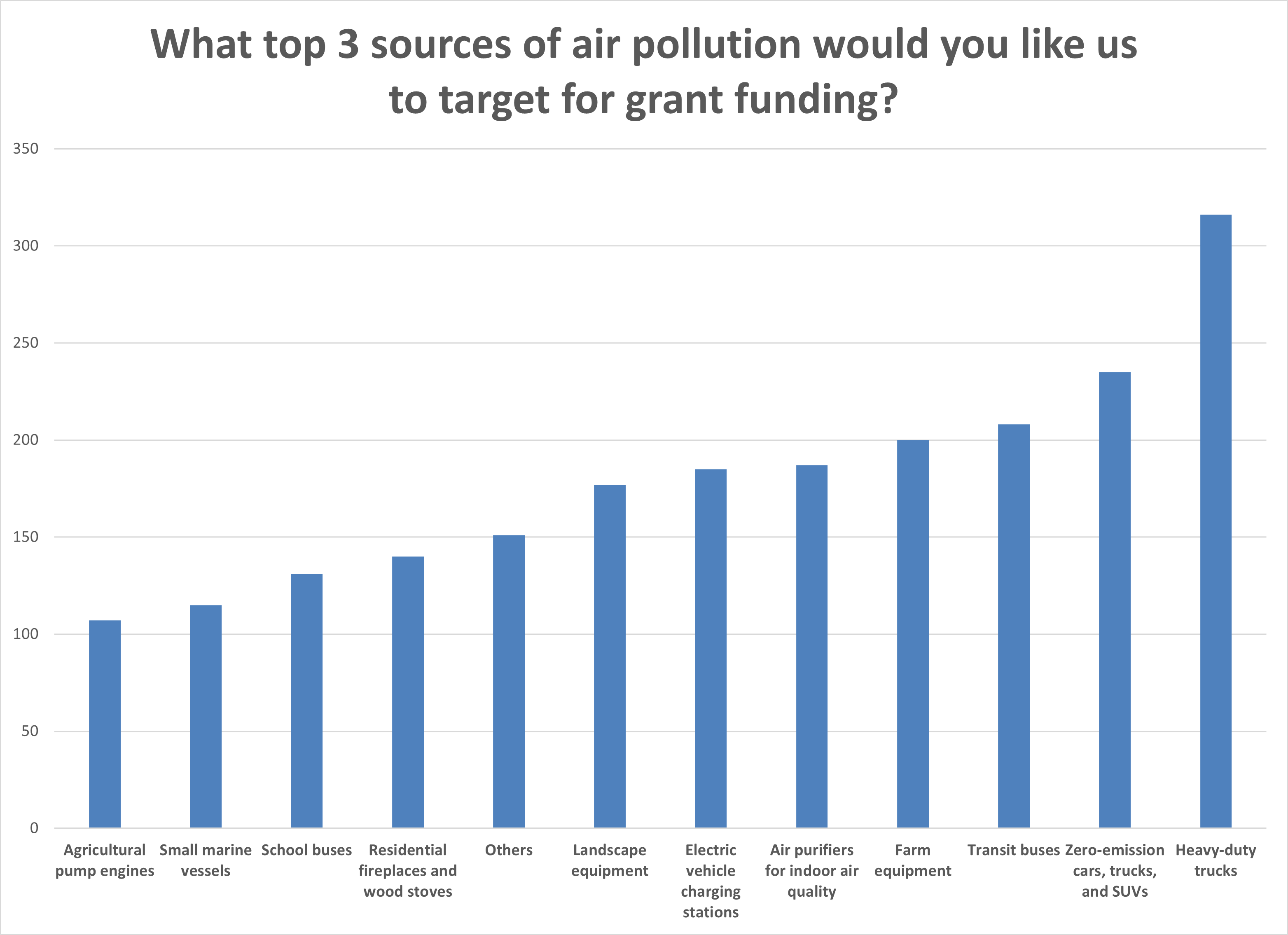
Task: Click the Transit buses bar
Action: [1013, 625]
